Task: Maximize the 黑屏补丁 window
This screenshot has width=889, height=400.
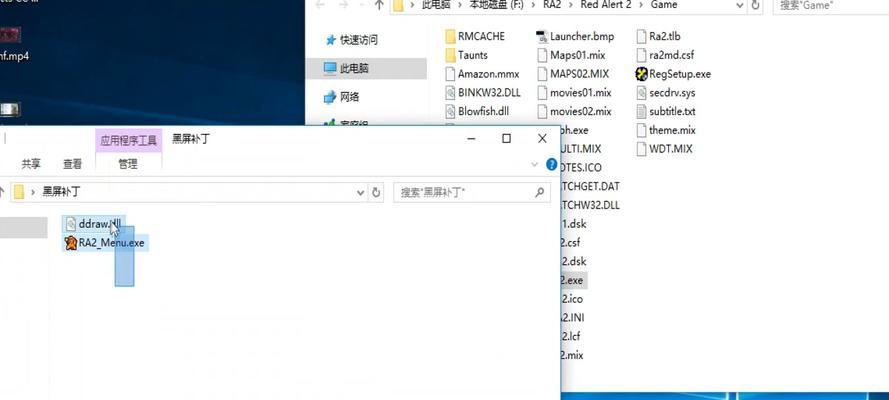Action: [x=506, y=139]
